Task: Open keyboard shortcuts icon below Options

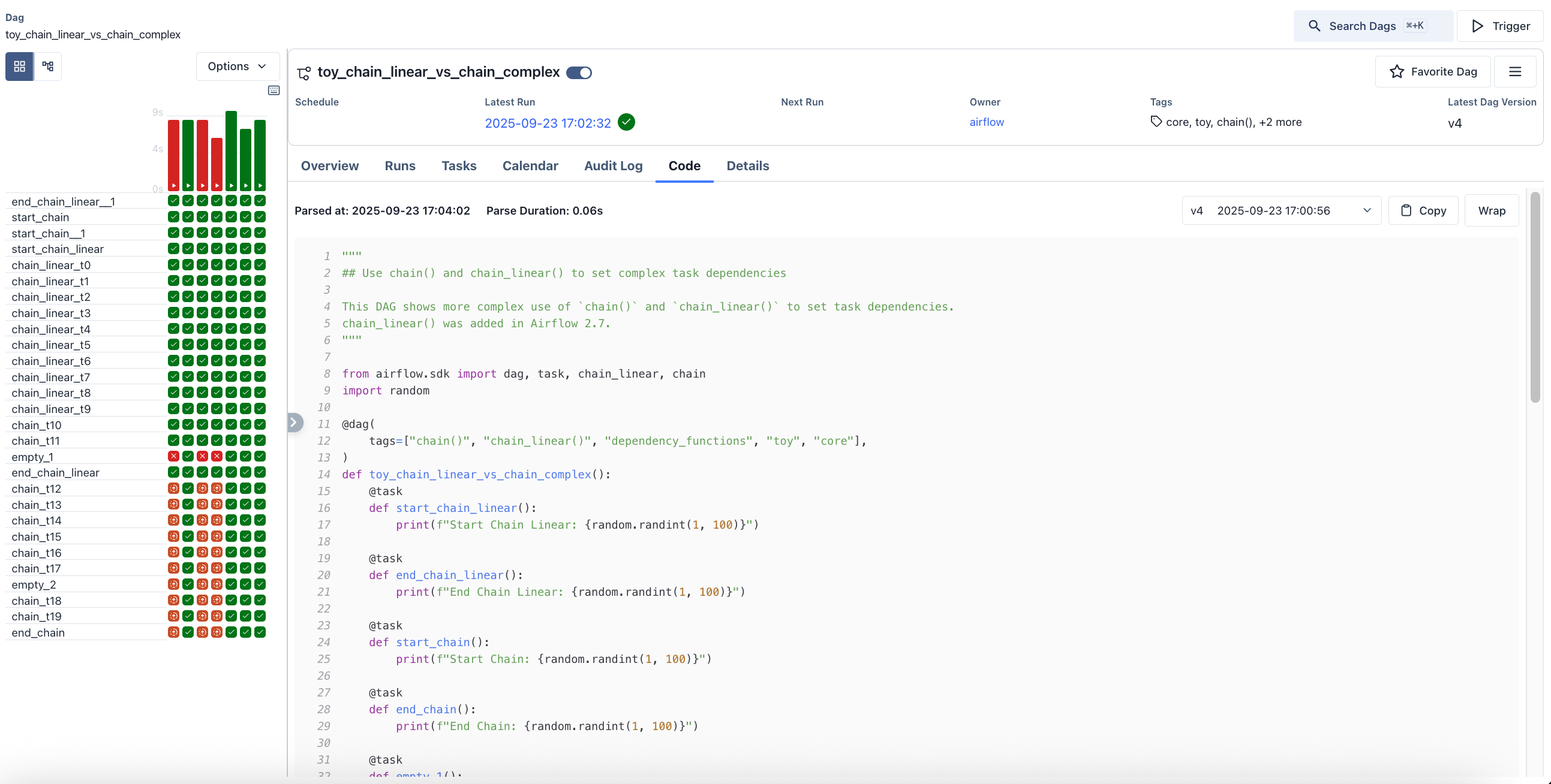Action: pos(273,90)
